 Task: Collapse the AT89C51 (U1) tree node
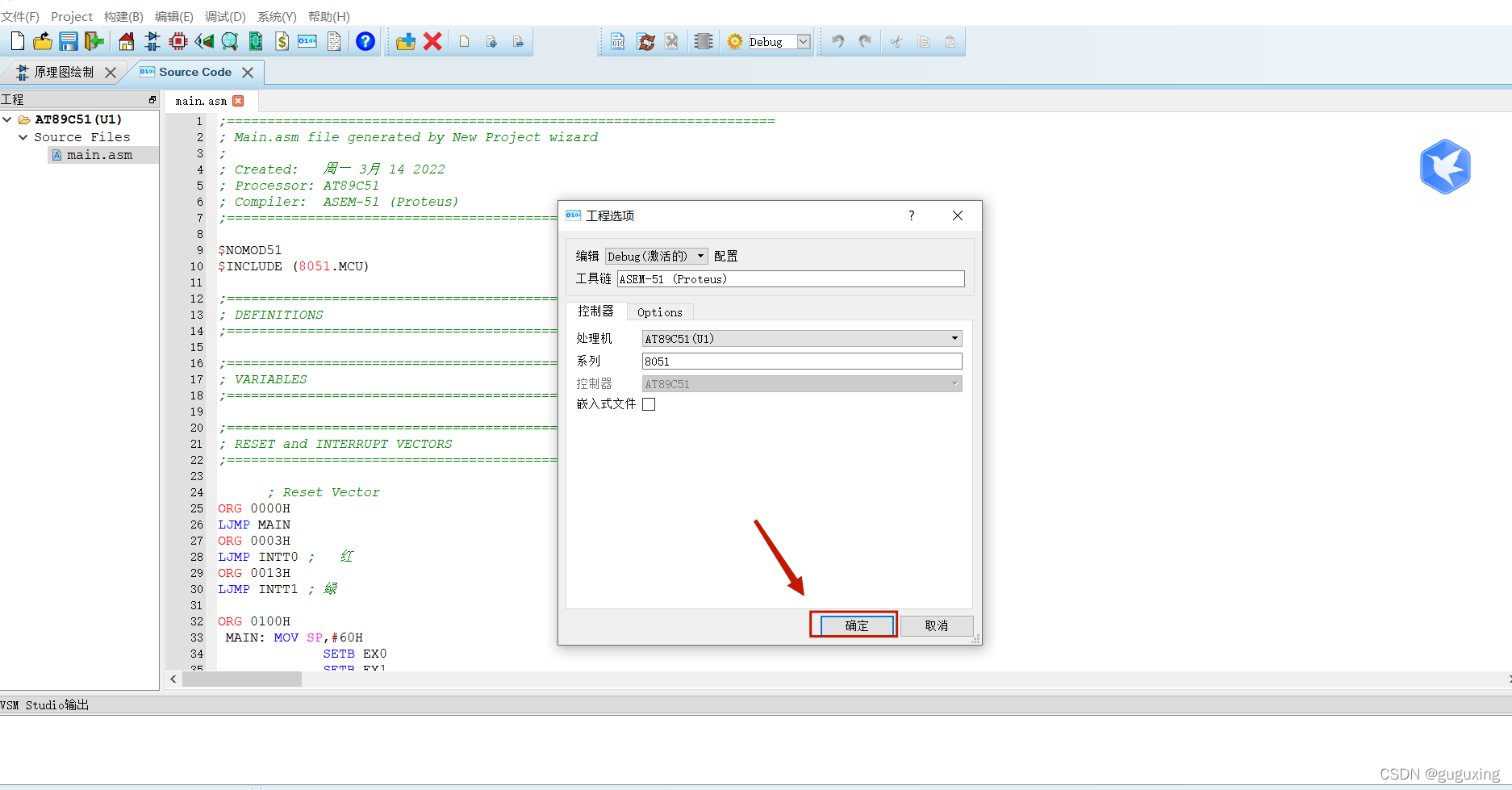7,119
